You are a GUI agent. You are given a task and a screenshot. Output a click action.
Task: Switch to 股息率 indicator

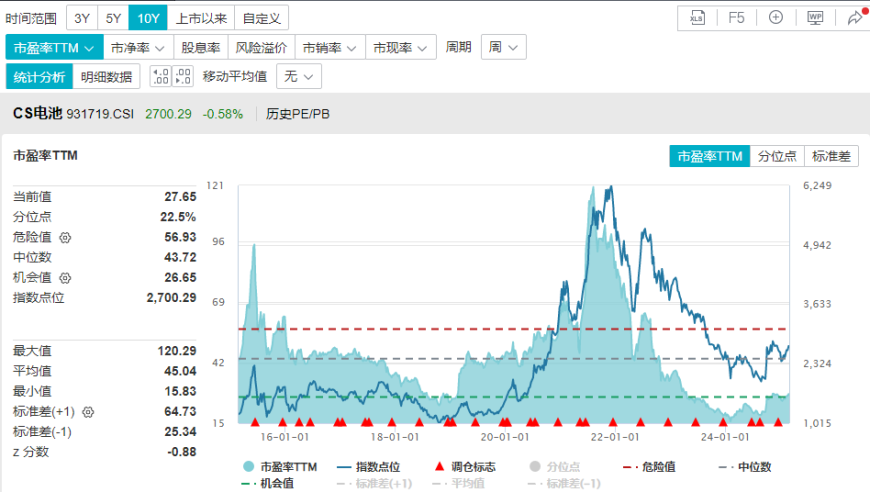pos(201,48)
